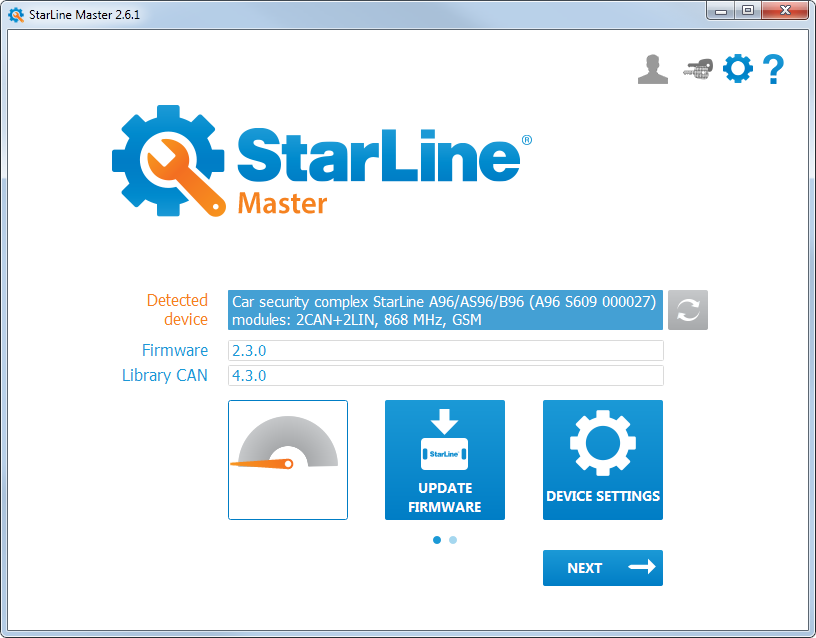
Task: Click the key access icon
Action: pos(698,69)
